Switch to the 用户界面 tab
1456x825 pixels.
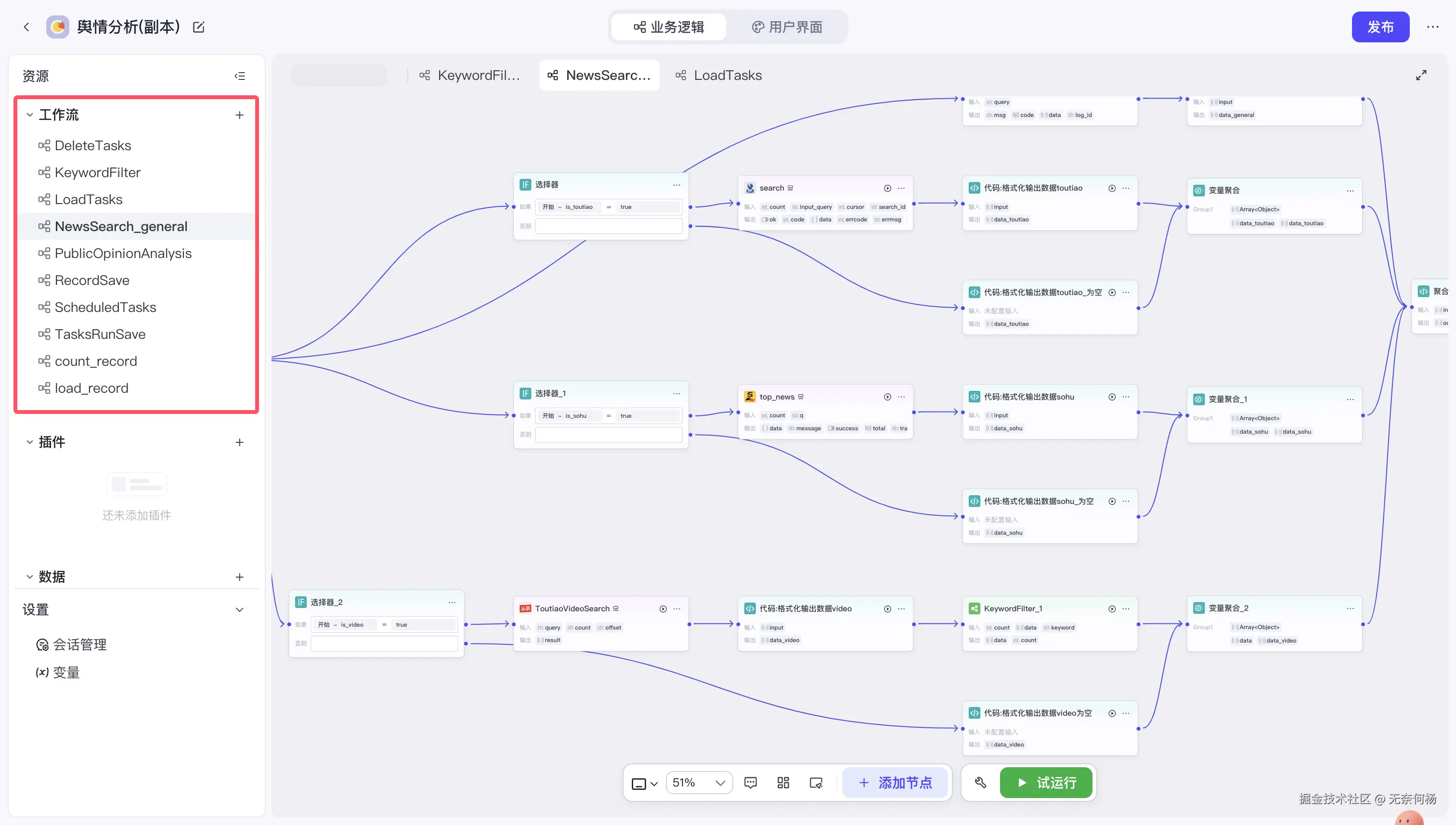tap(787, 27)
